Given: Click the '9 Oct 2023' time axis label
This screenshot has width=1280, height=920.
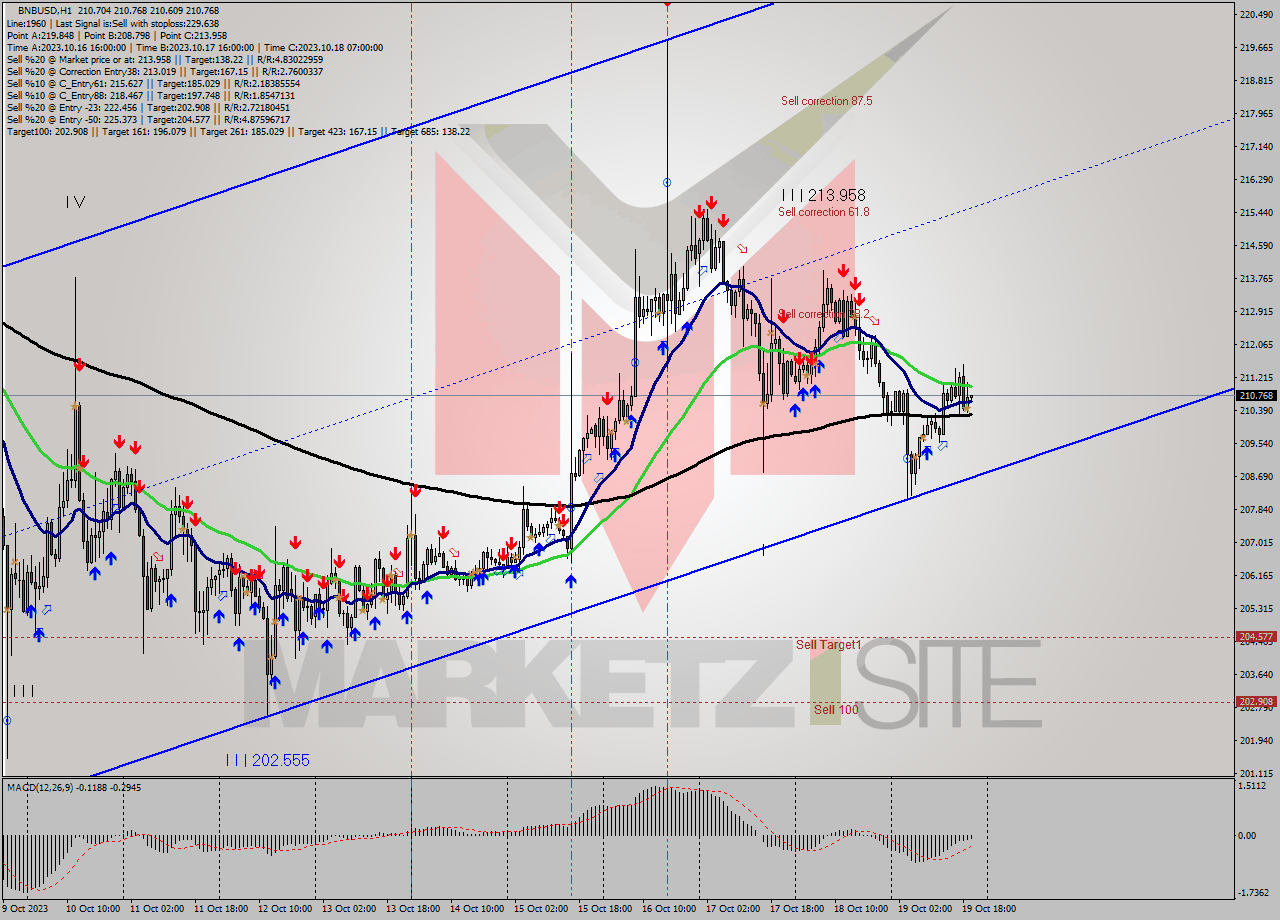Looking at the screenshot, I should pos(27,908).
